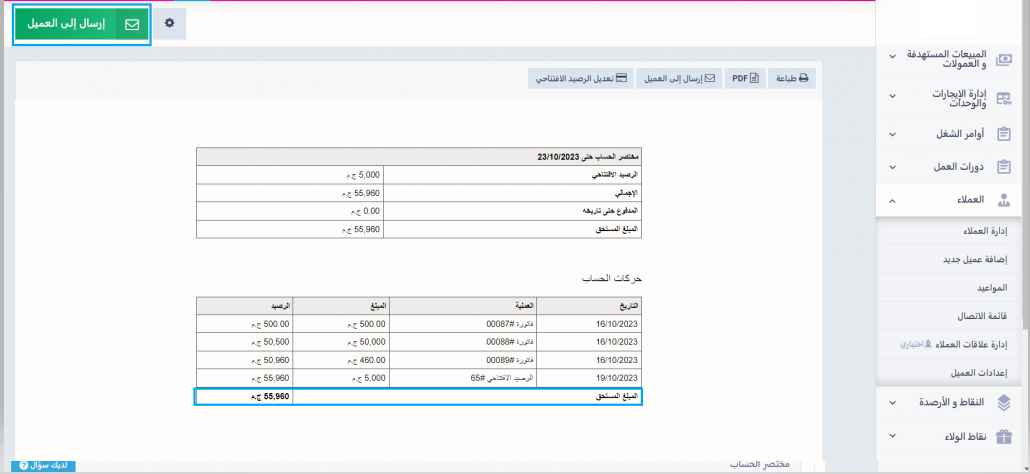Click the Clients (العملاء) people icon
1030x474 pixels.
coord(1004,200)
